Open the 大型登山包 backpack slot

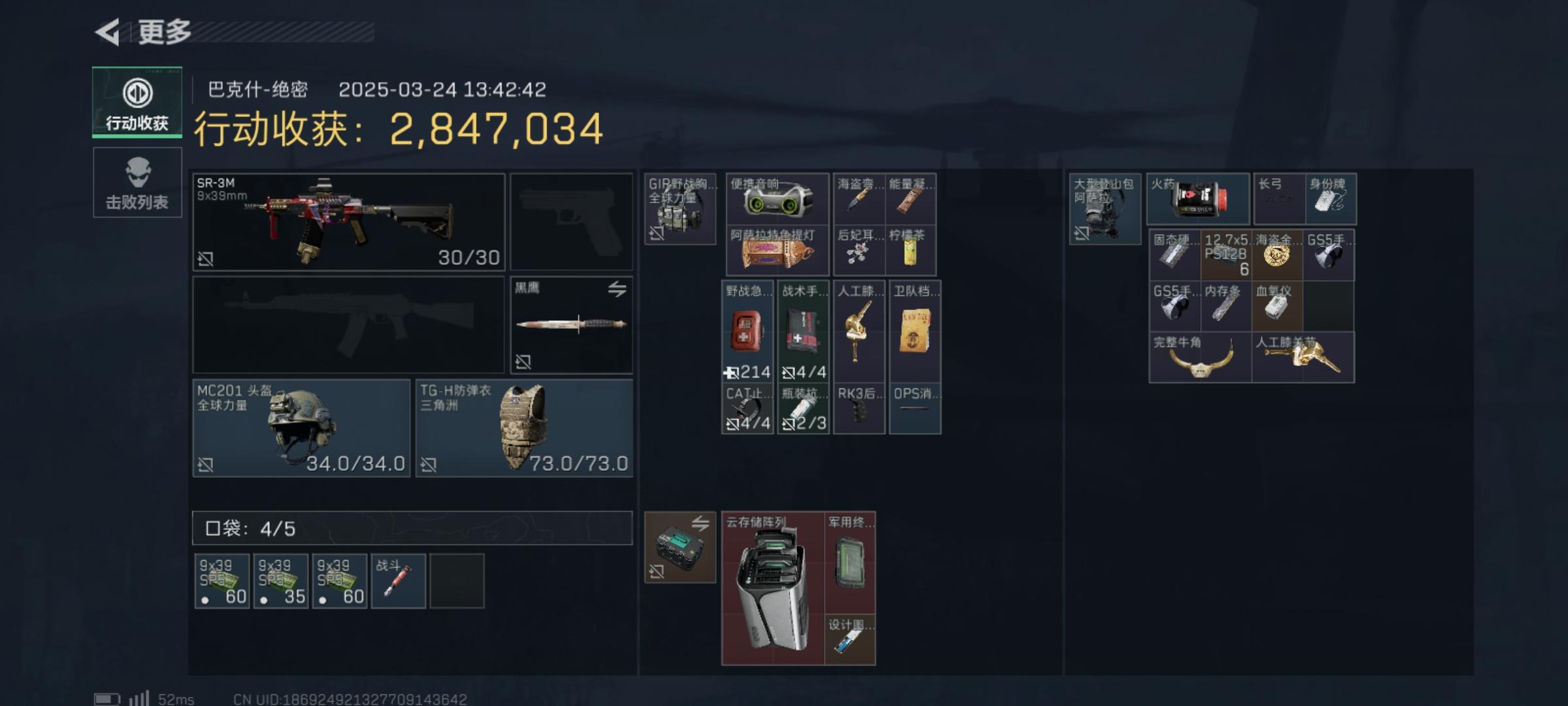[x=1105, y=209]
